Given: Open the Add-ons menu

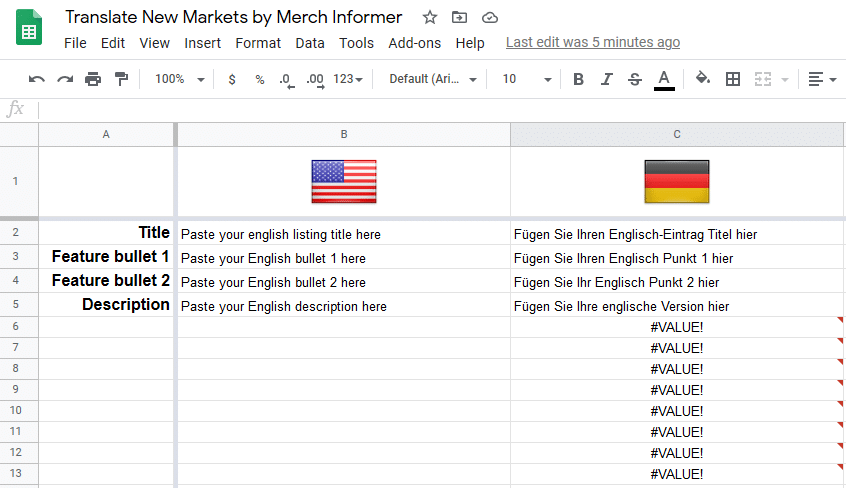Looking at the screenshot, I should point(414,43).
